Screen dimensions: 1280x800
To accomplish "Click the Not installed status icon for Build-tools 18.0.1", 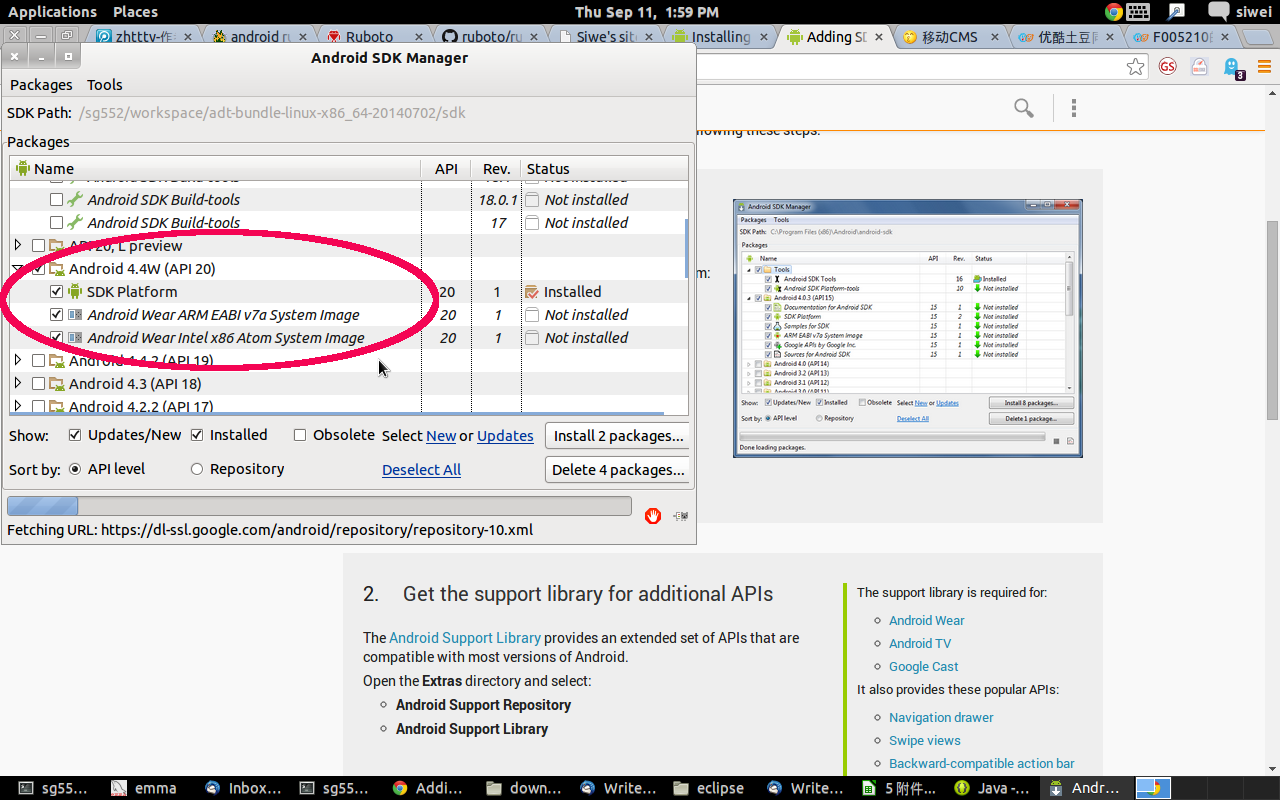I will pyautogui.click(x=532, y=200).
